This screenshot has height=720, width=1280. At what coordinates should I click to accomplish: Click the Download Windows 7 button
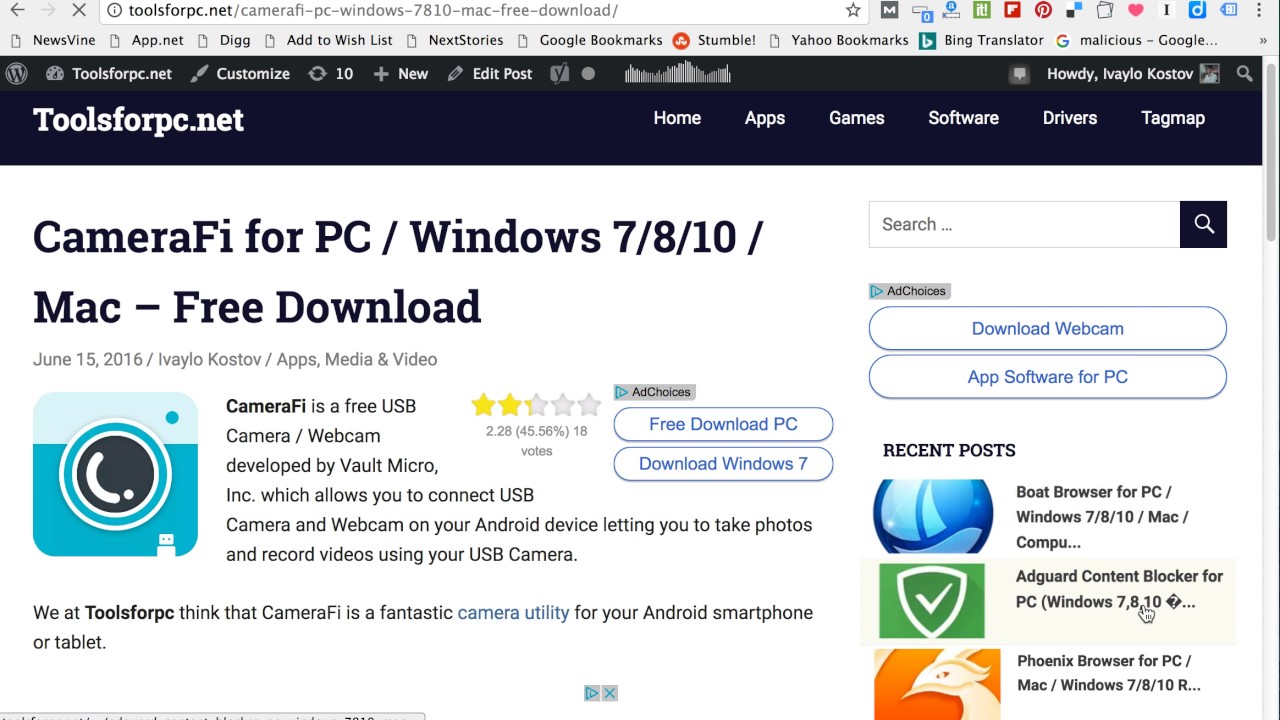tap(723, 464)
